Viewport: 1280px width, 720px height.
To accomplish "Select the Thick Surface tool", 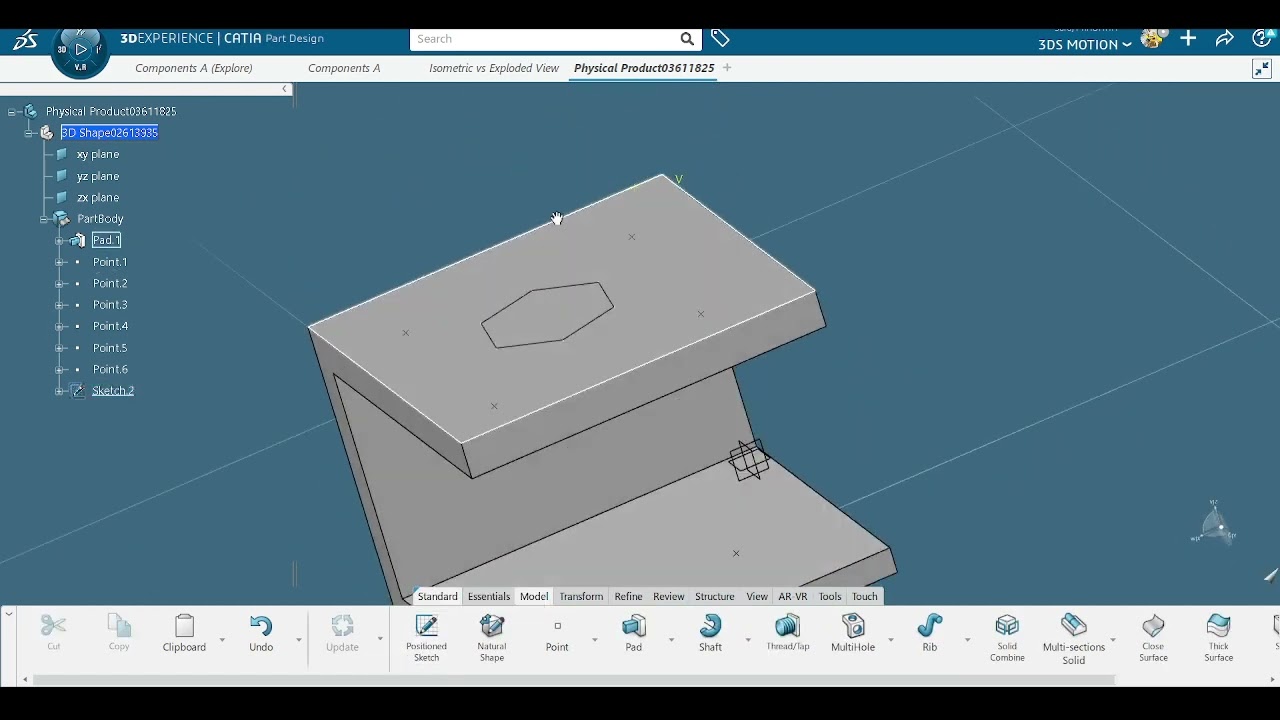I will [x=1218, y=637].
